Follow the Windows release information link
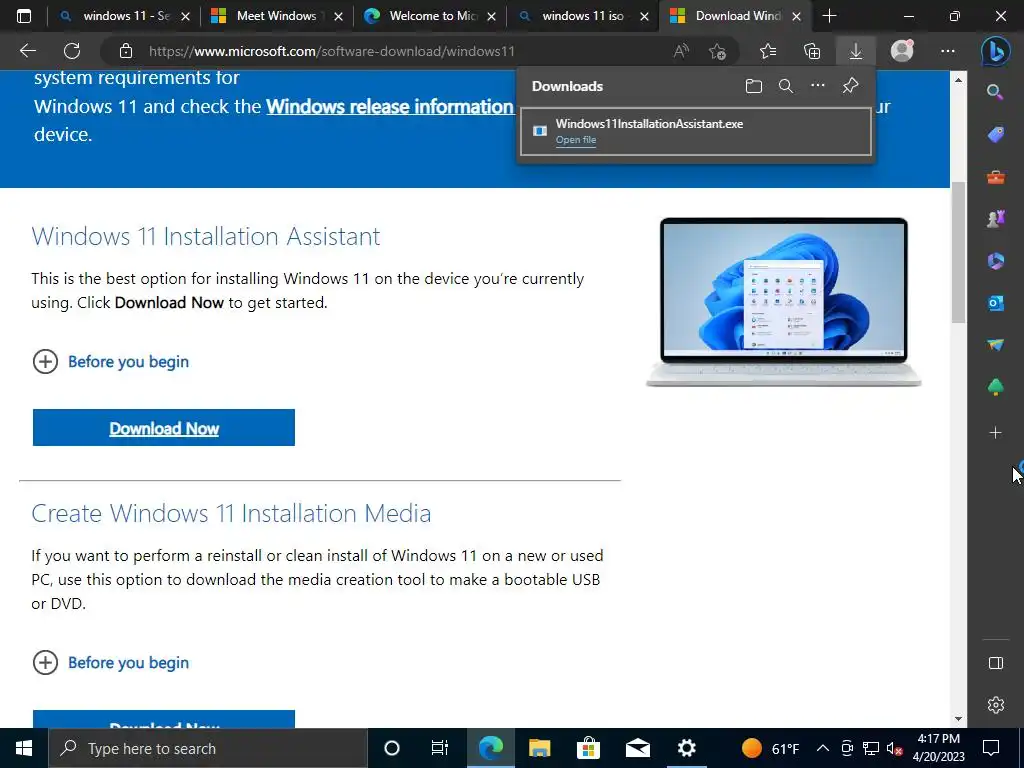 coord(390,106)
